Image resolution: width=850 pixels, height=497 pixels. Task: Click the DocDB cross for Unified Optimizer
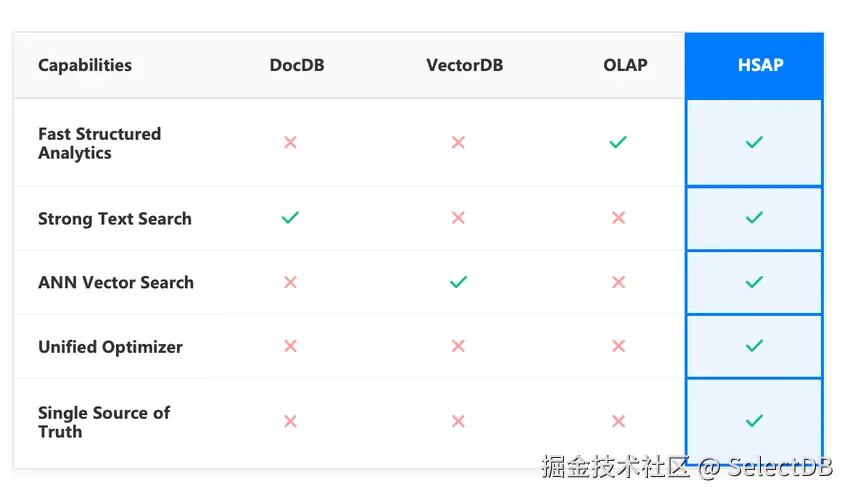(290, 346)
